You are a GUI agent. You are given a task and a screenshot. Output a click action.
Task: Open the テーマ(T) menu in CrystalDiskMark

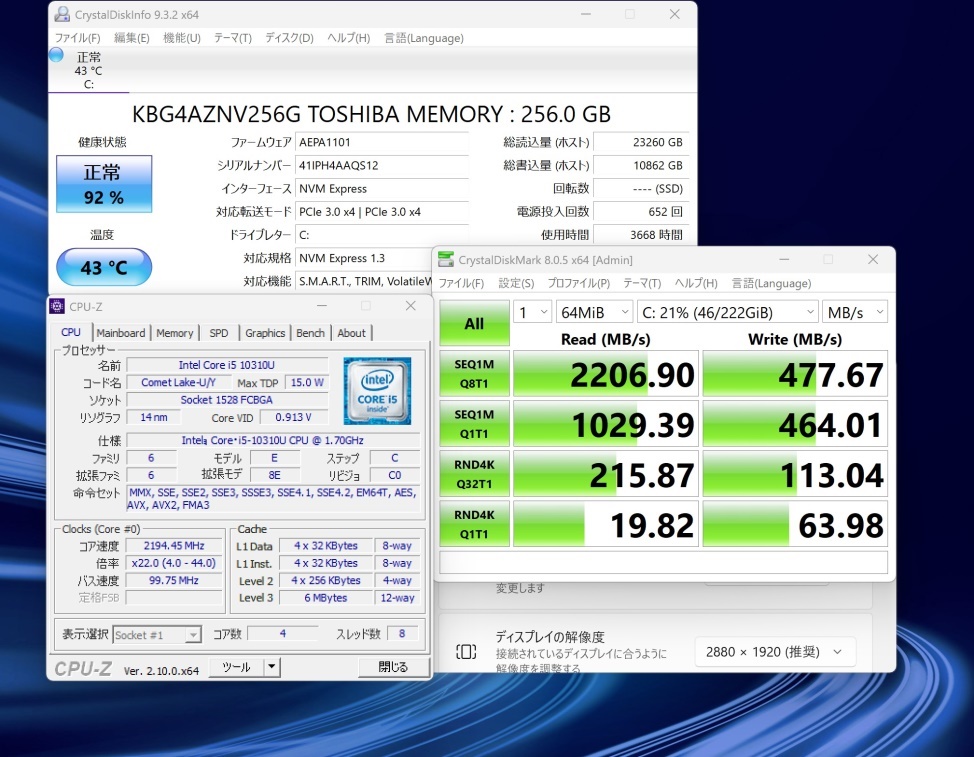(x=642, y=283)
